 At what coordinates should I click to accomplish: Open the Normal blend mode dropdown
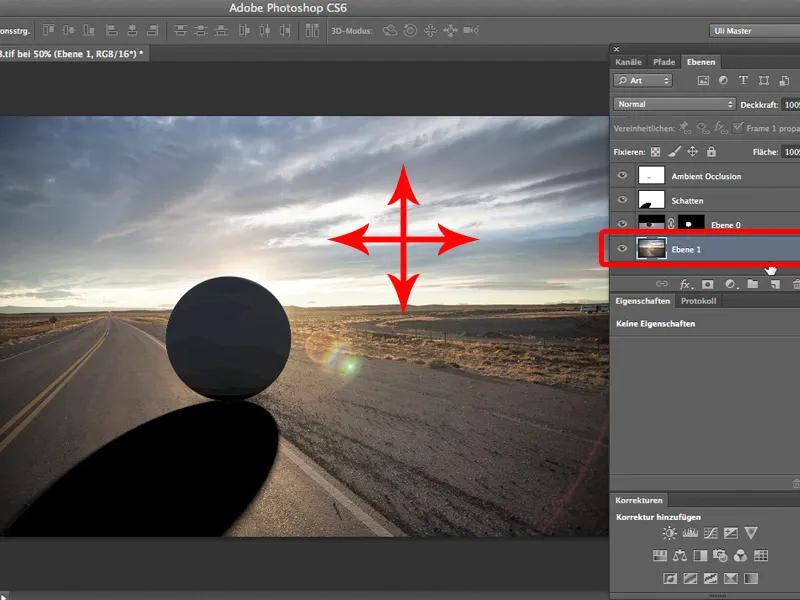tap(674, 104)
